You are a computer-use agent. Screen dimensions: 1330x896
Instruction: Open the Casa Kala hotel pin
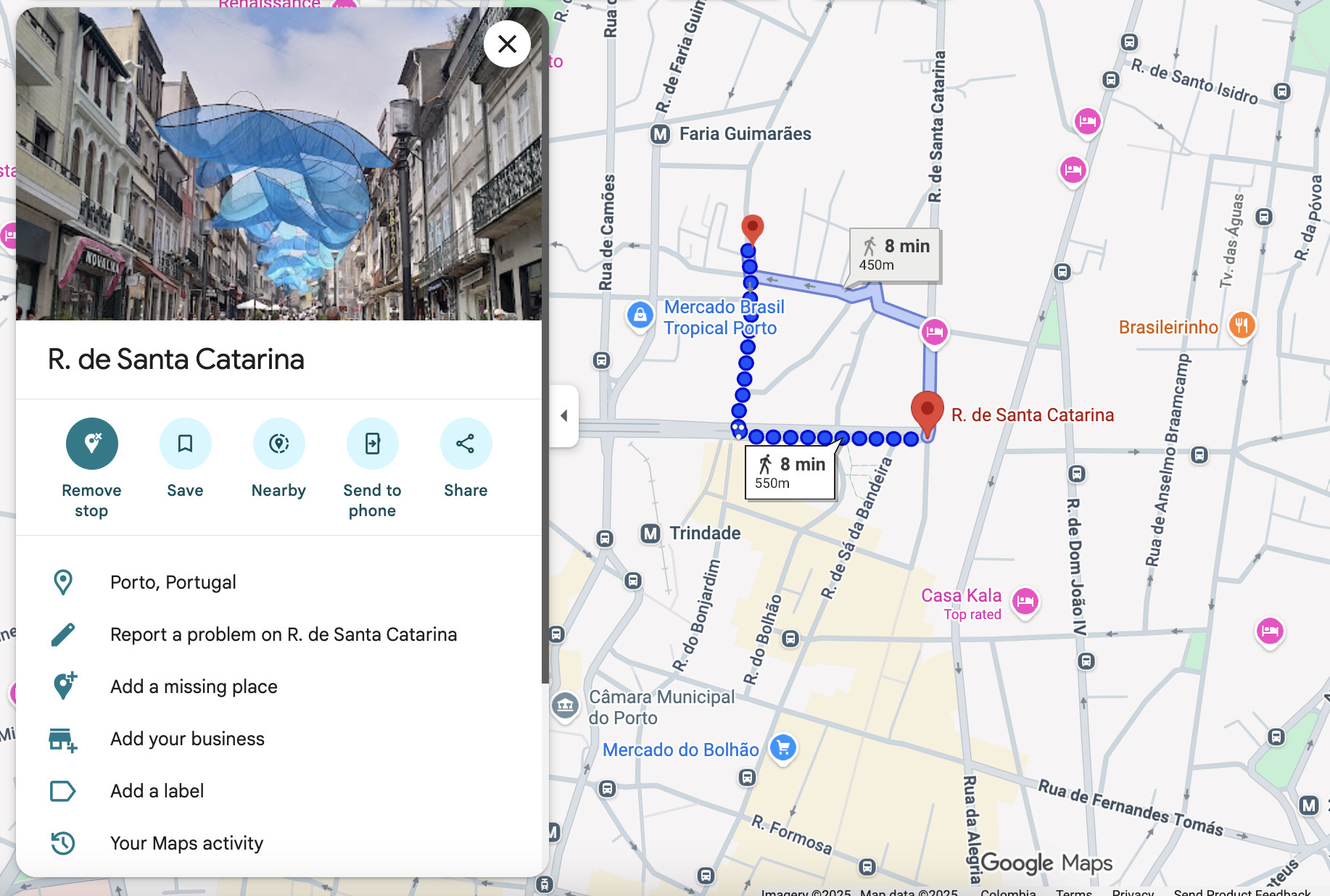1025,601
